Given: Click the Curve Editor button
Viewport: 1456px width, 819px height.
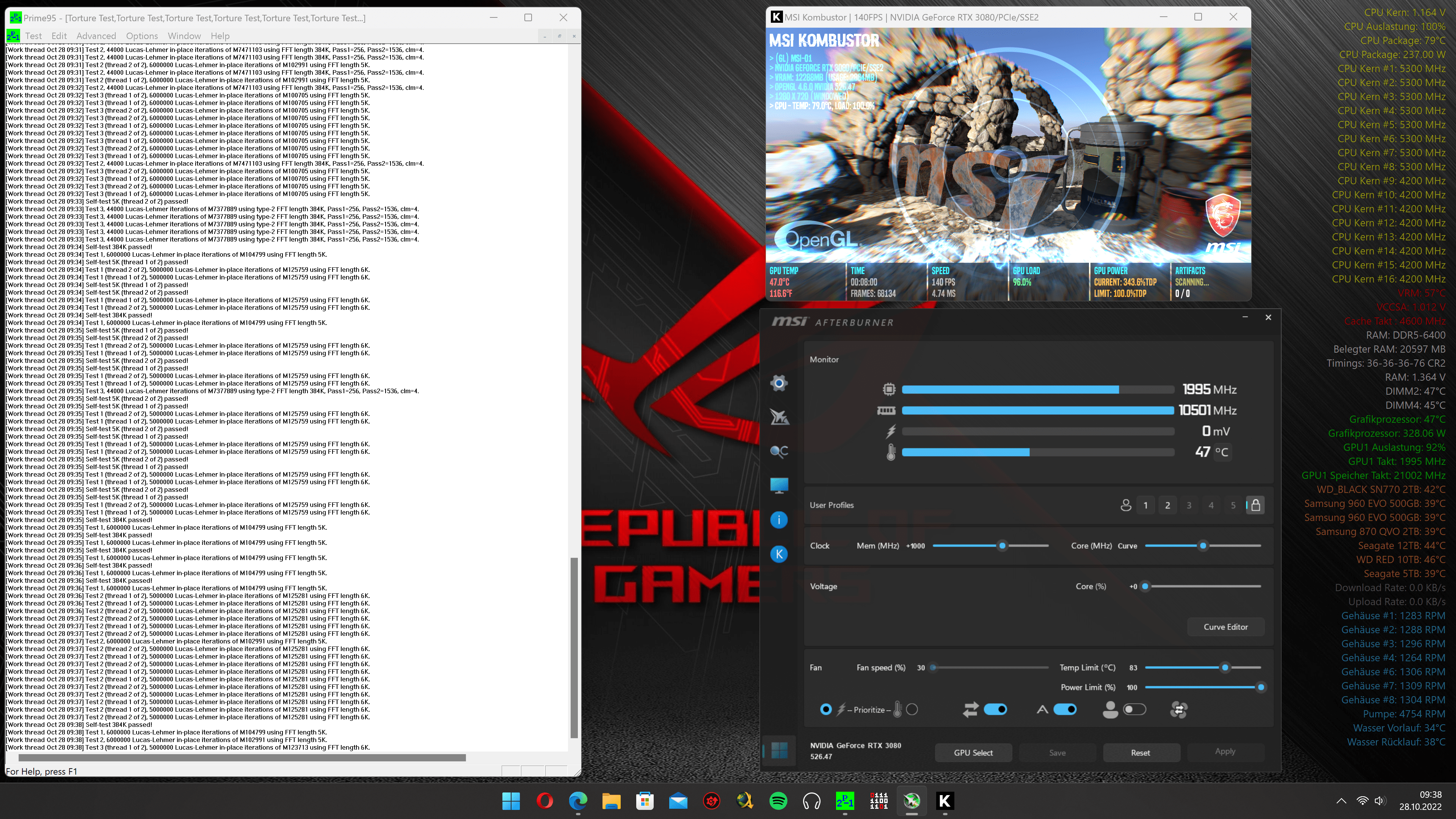Looking at the screenshot, I should (x=1225, y=627).
